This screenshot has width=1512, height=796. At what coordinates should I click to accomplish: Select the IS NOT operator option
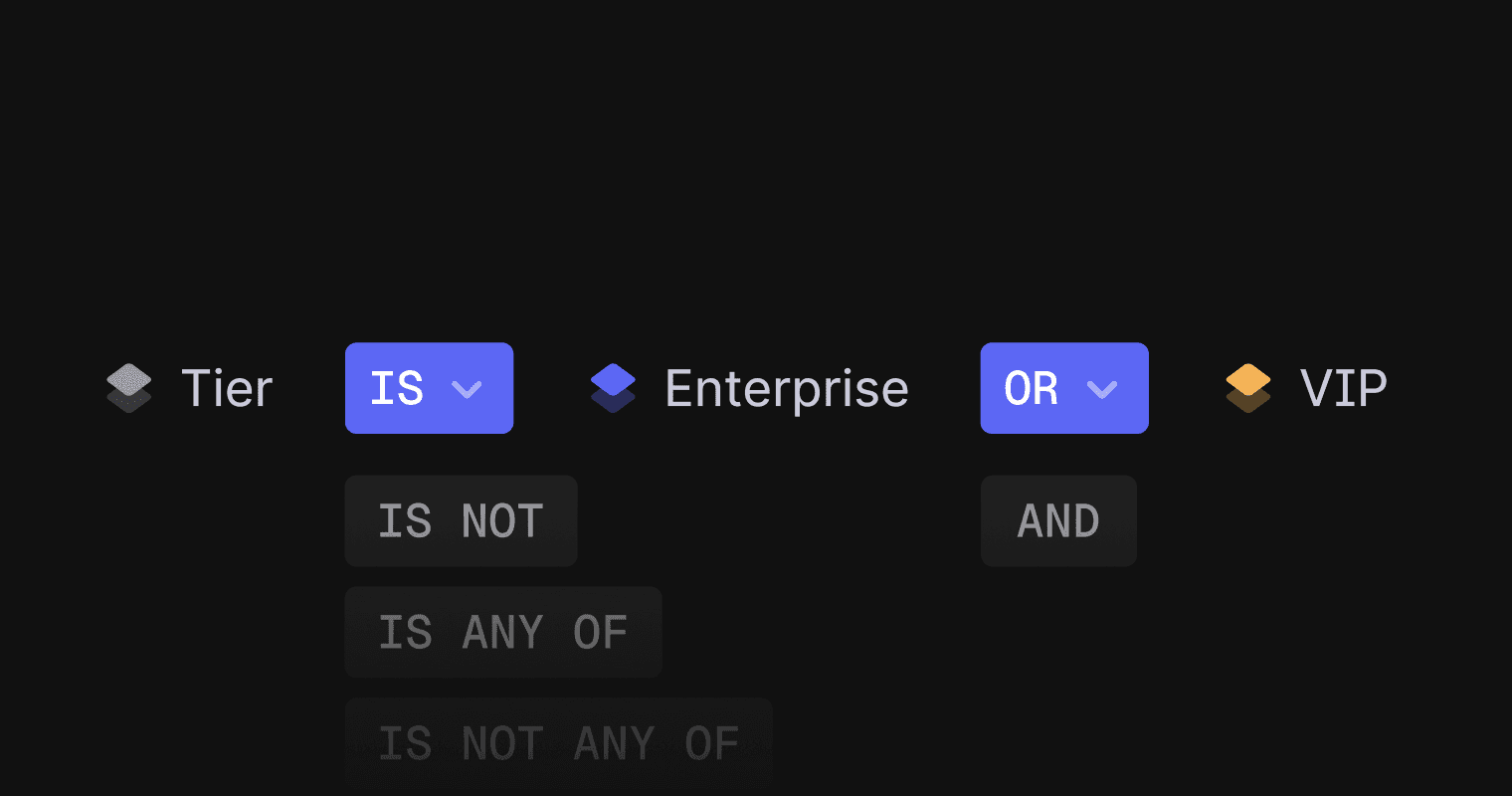pyautogui.click(x=461, y=520)
